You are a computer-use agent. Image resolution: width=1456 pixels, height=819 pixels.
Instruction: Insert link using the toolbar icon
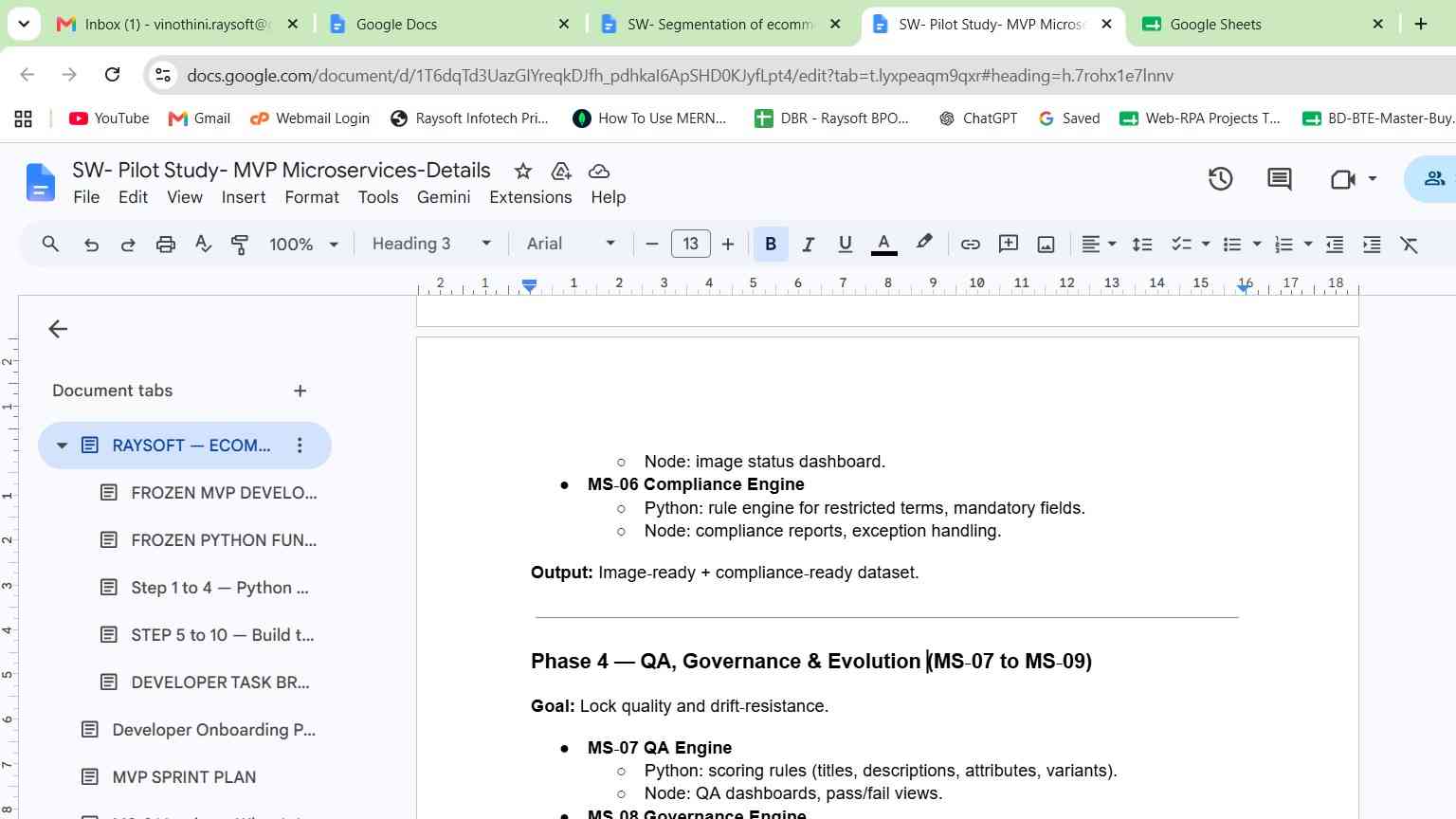(x=970, y=245)
